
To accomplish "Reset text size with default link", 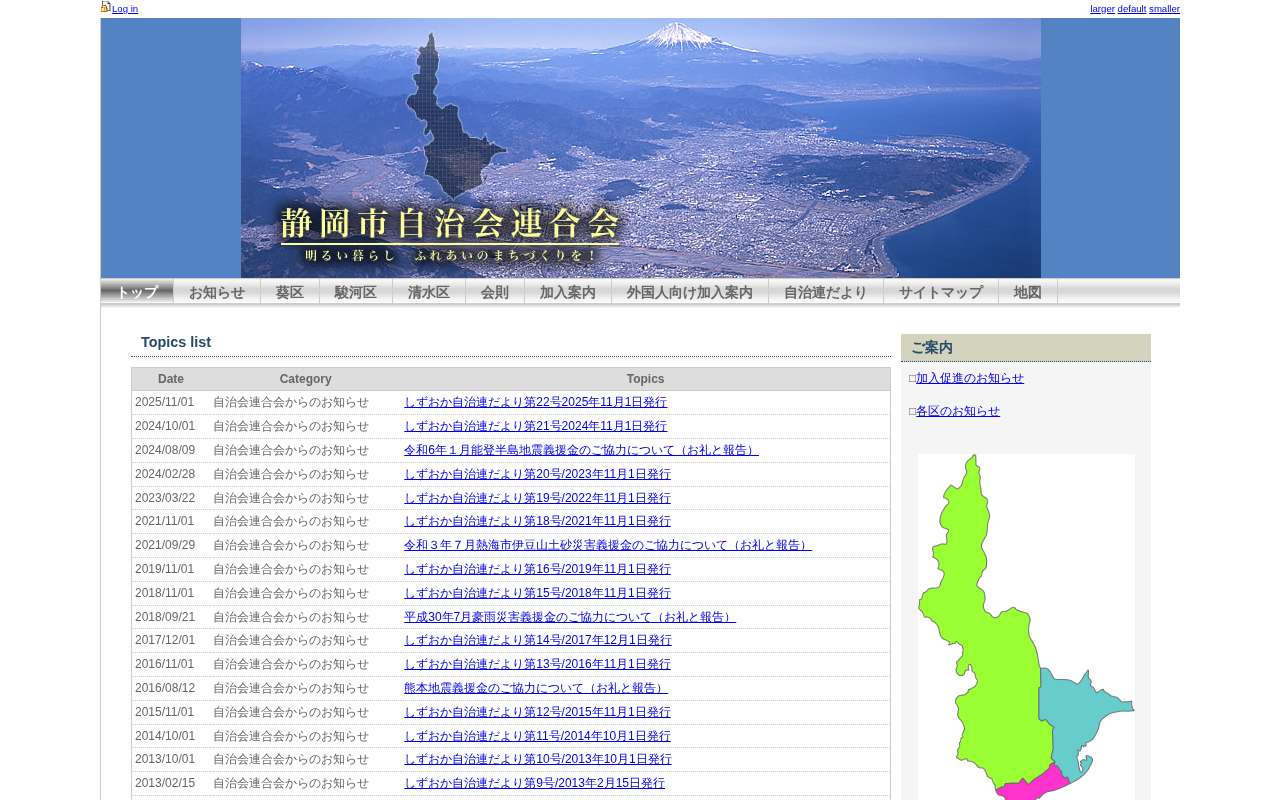I will (x=1132, y=9).
